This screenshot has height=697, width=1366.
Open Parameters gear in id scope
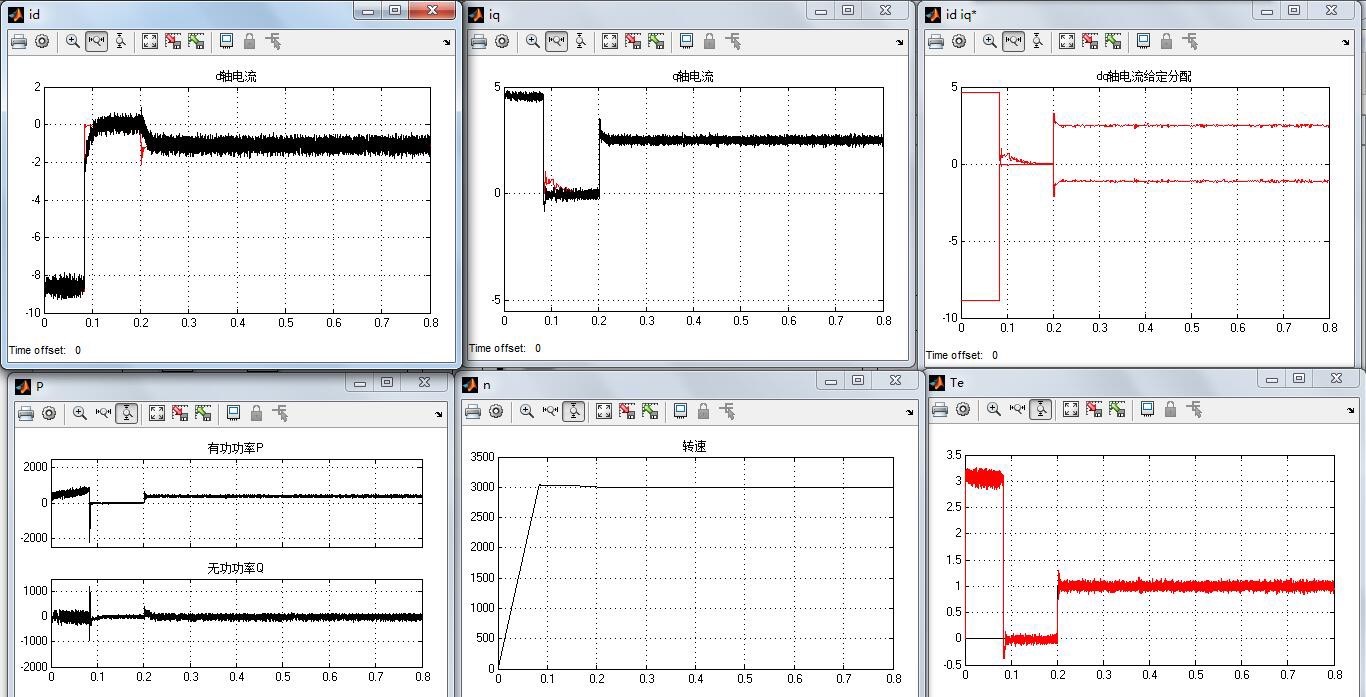tap(42, 41)
